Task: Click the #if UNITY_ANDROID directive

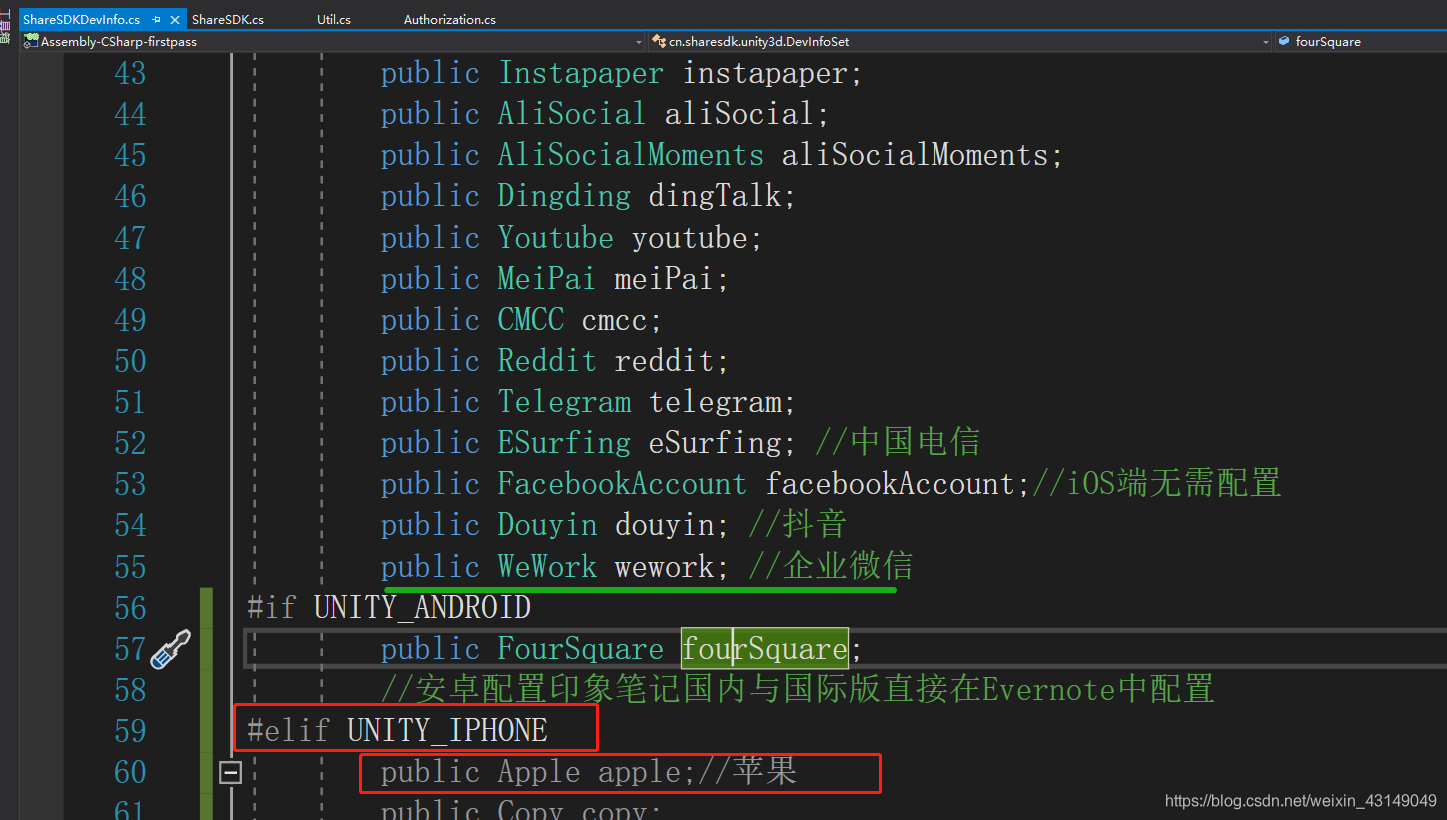Action: click(389, 608)
